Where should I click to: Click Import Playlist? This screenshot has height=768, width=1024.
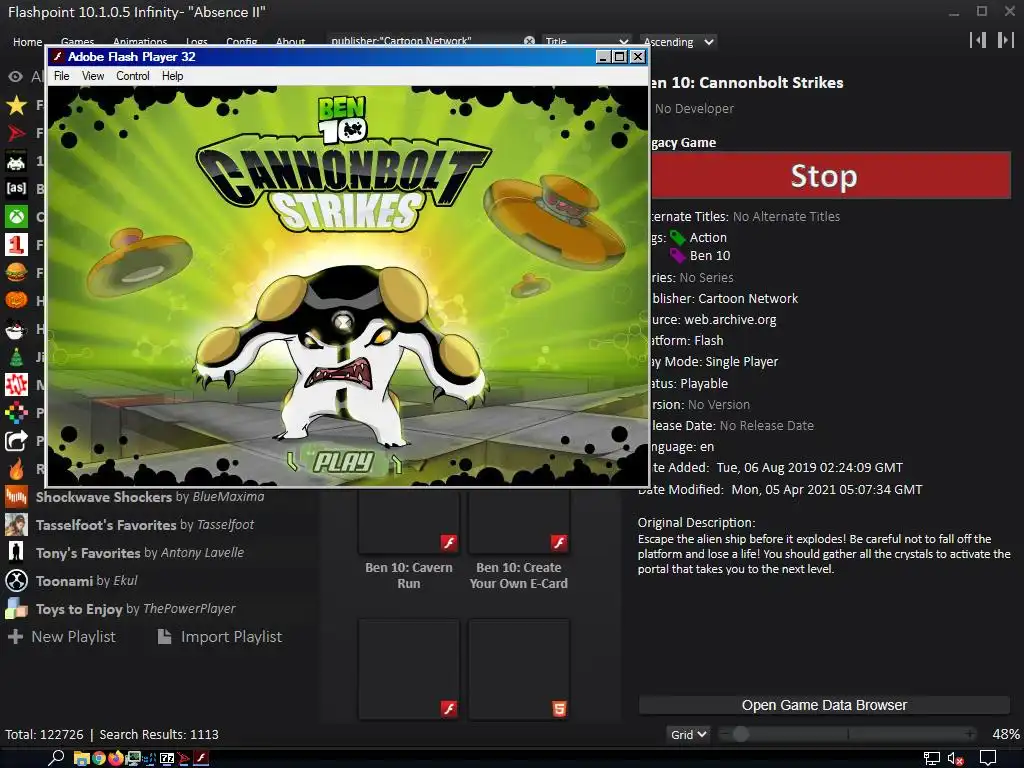point(220,637)
